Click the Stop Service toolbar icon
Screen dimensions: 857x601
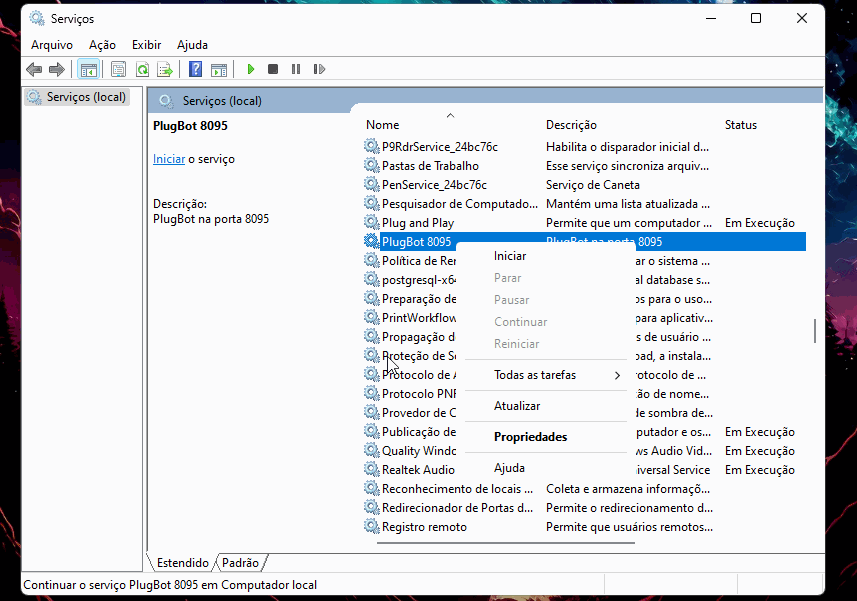point(273,69)
